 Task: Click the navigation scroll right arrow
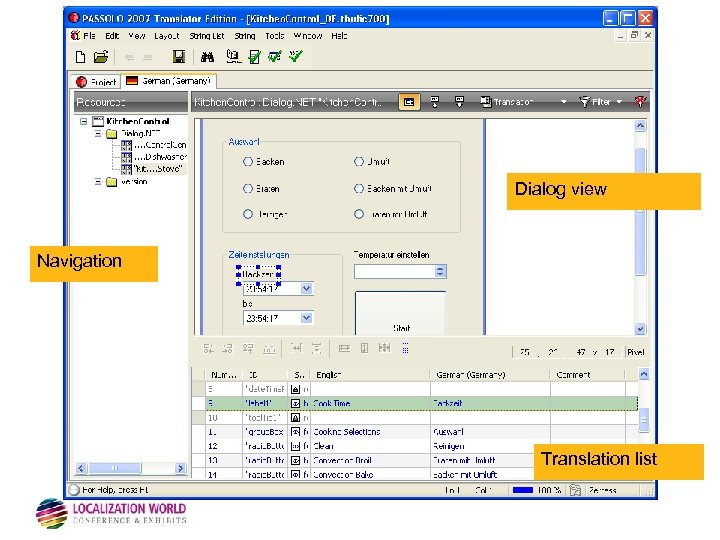(180, 468)
